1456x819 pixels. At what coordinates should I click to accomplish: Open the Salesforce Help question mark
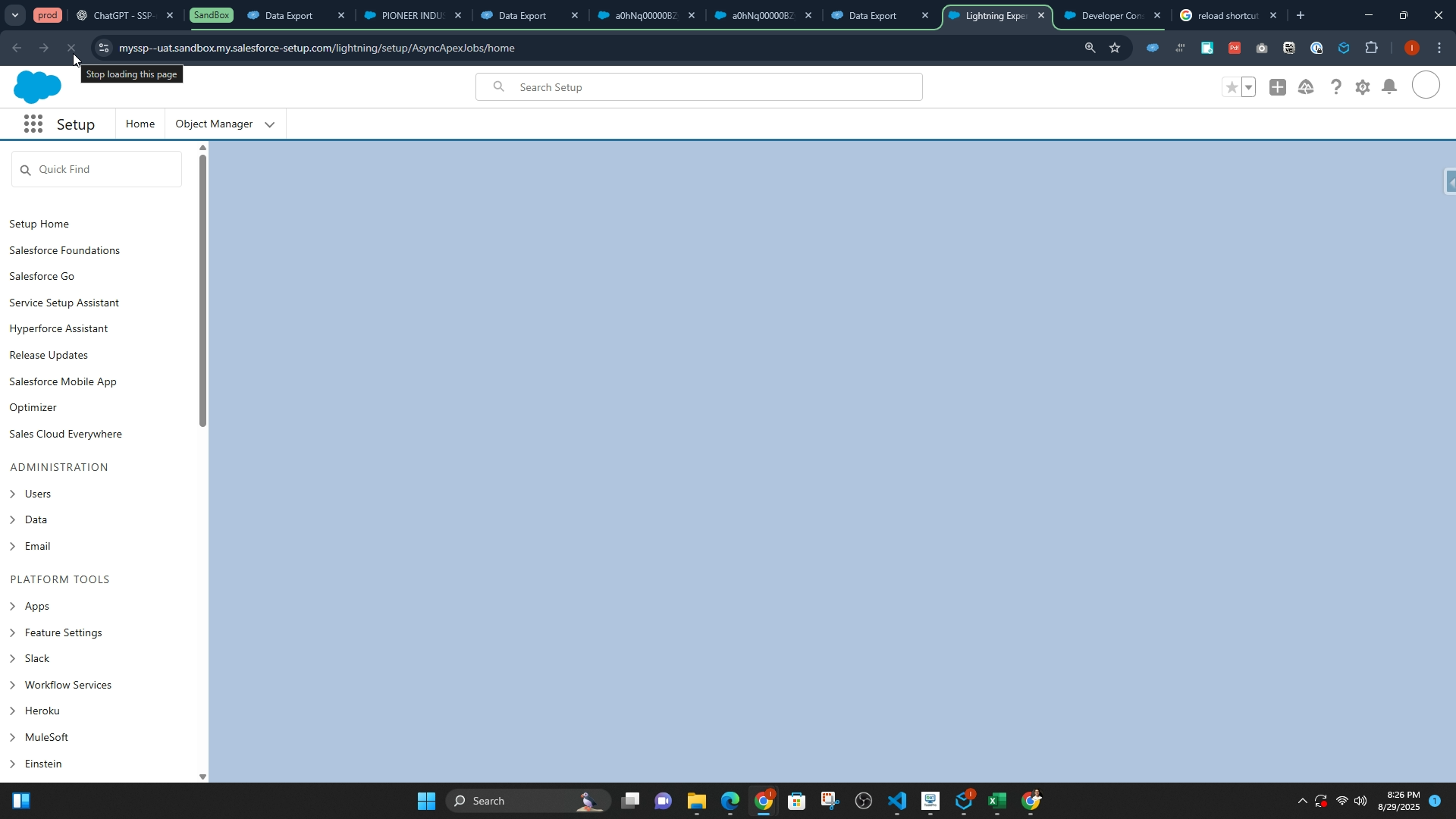coord(1335,88)
